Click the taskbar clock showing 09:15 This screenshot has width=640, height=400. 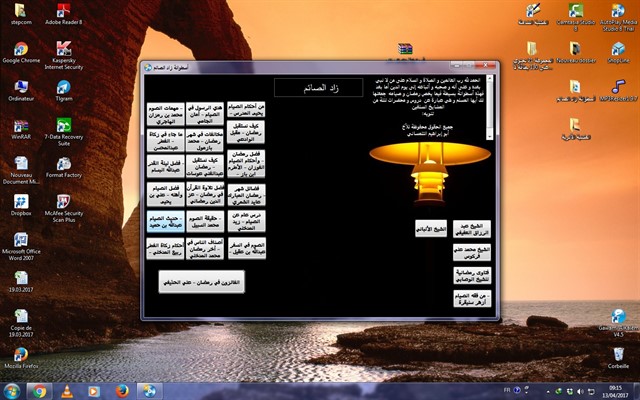tap(614, 390)
